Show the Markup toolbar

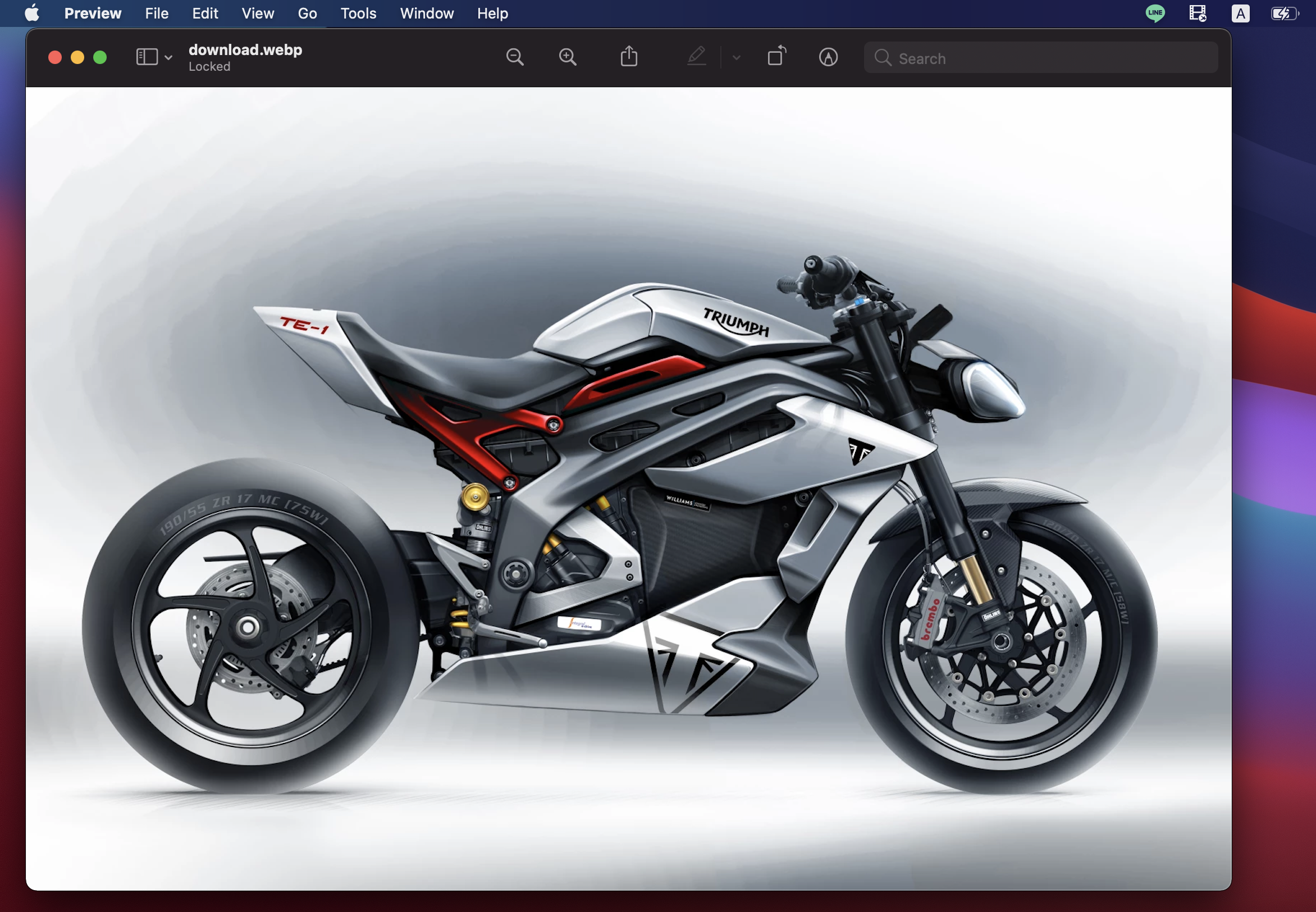828,57
